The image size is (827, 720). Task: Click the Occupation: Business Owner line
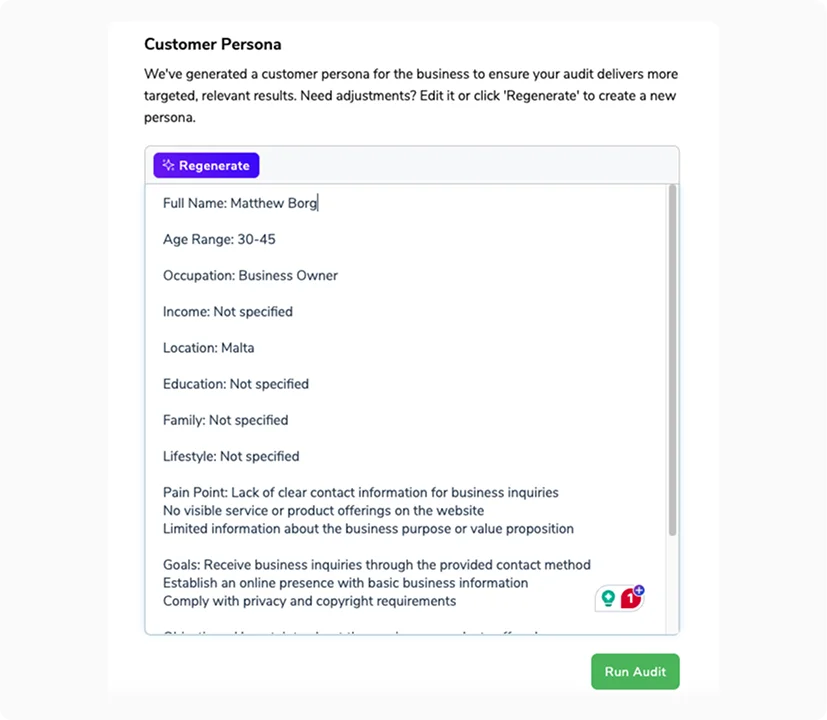pos(250,275)
